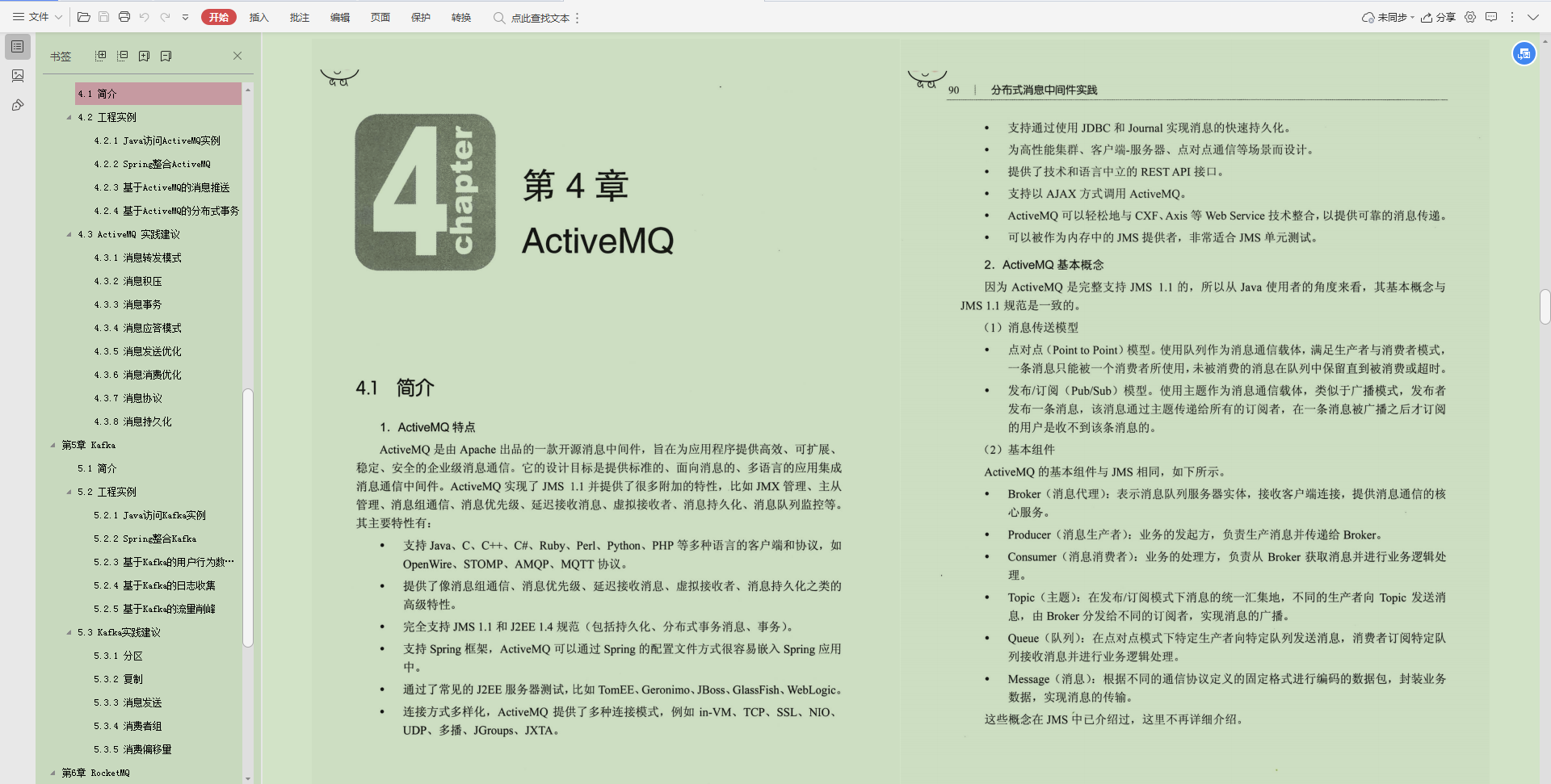Image resolution: width=1551 pixels, height=784 pixels.
Task: Click the save disk icon
Action: pyautogui.click(x=103, y=17)
